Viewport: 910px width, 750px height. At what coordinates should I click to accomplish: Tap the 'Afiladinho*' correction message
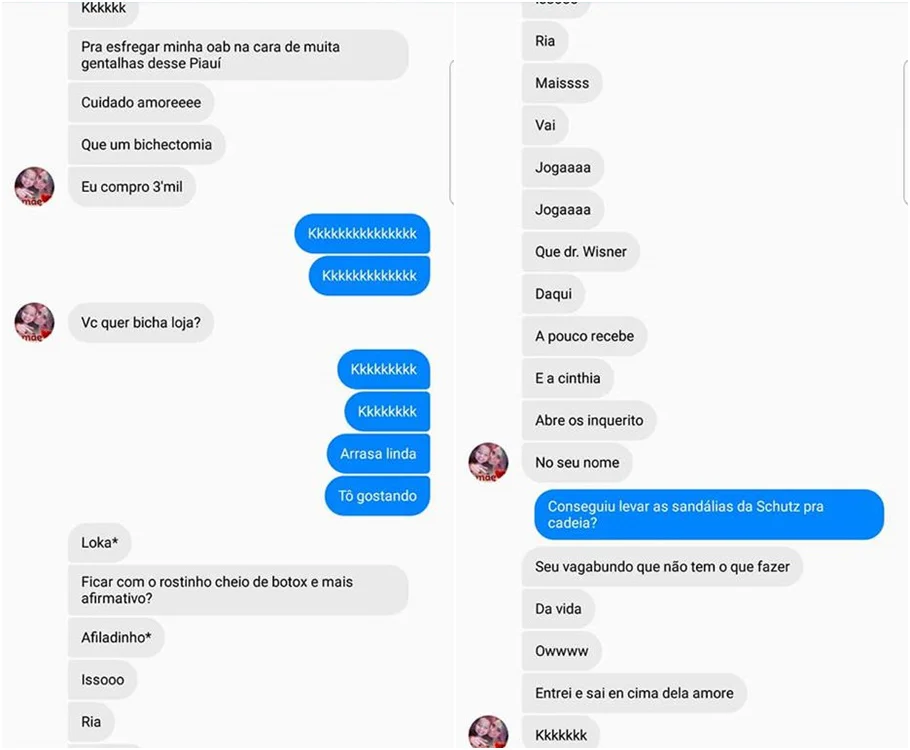pyautogui.click(x=116, y=637)
